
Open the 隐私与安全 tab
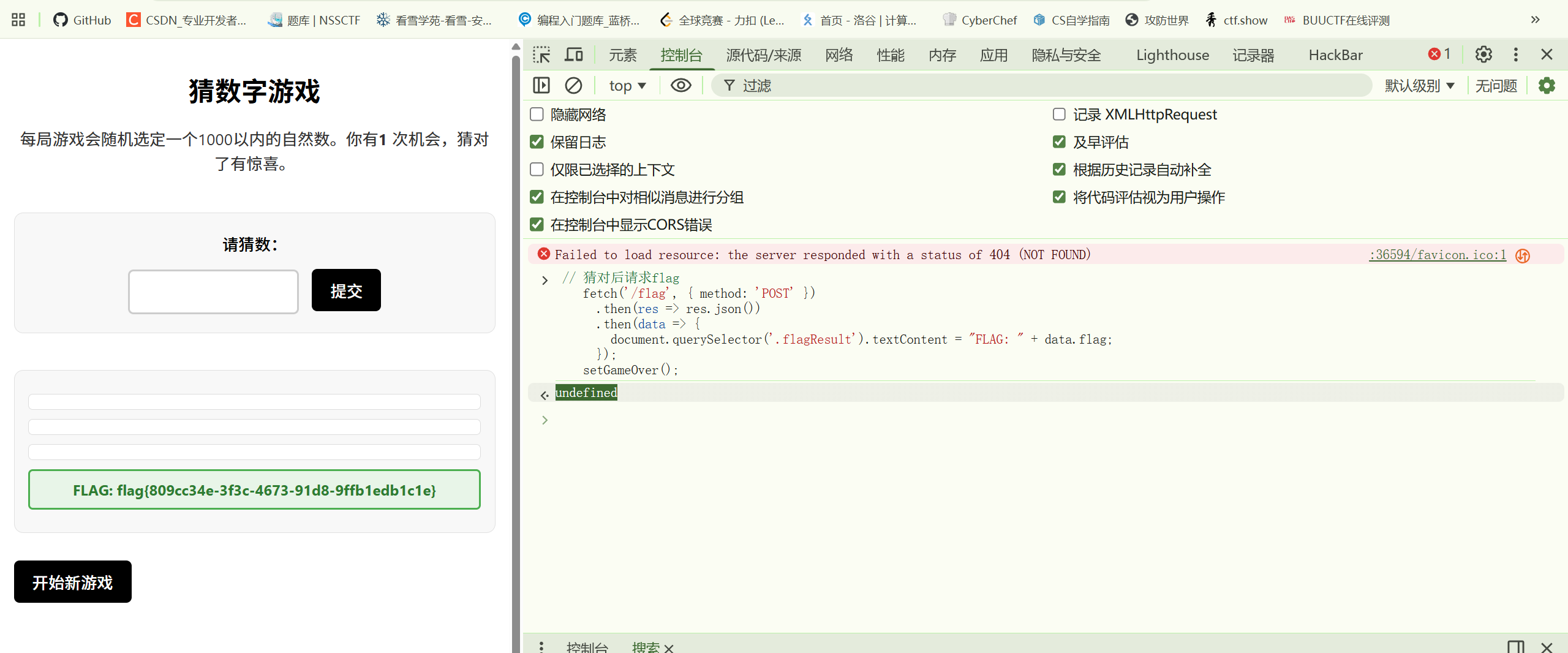click(1066, 55)
